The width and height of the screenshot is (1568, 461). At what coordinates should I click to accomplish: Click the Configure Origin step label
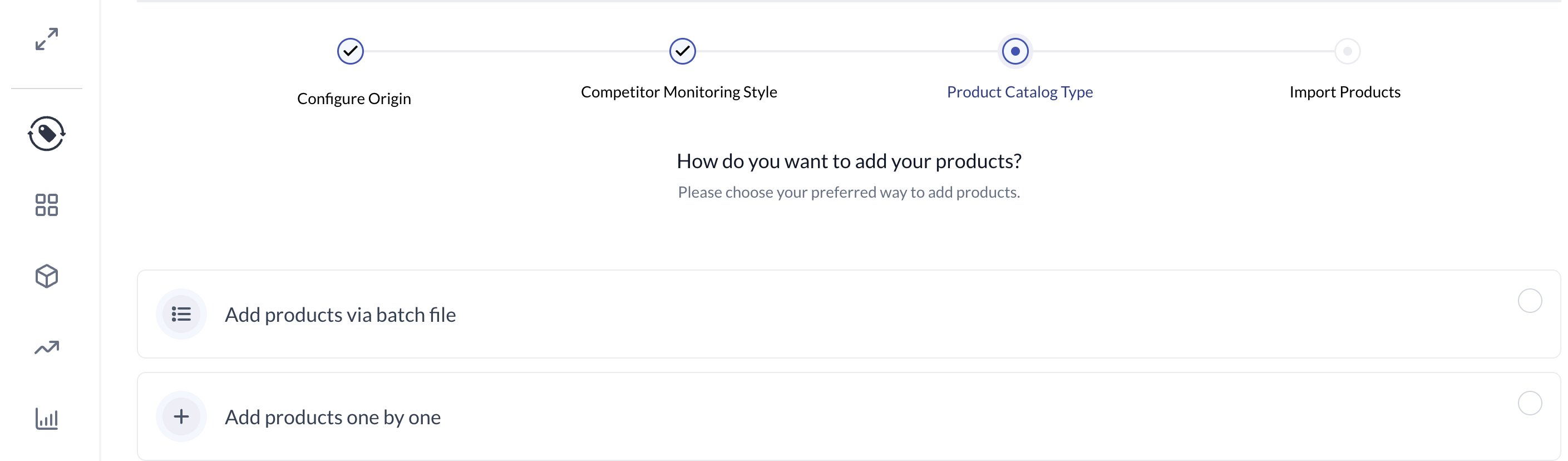pyautogui.click(x=354, y=99)
